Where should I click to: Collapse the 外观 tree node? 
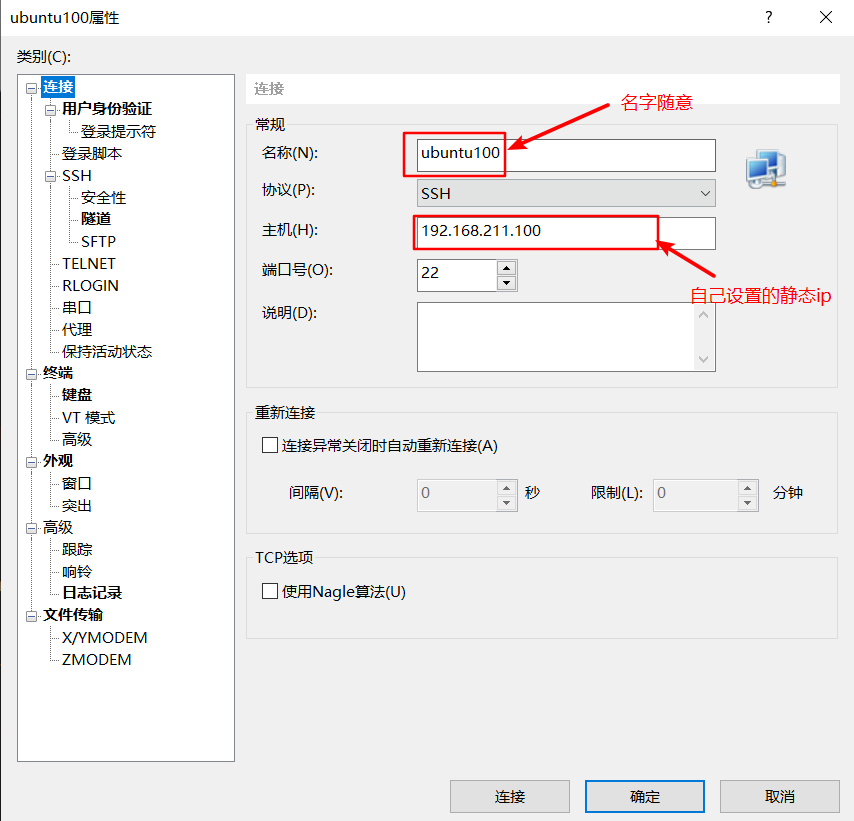click(32, 462)
